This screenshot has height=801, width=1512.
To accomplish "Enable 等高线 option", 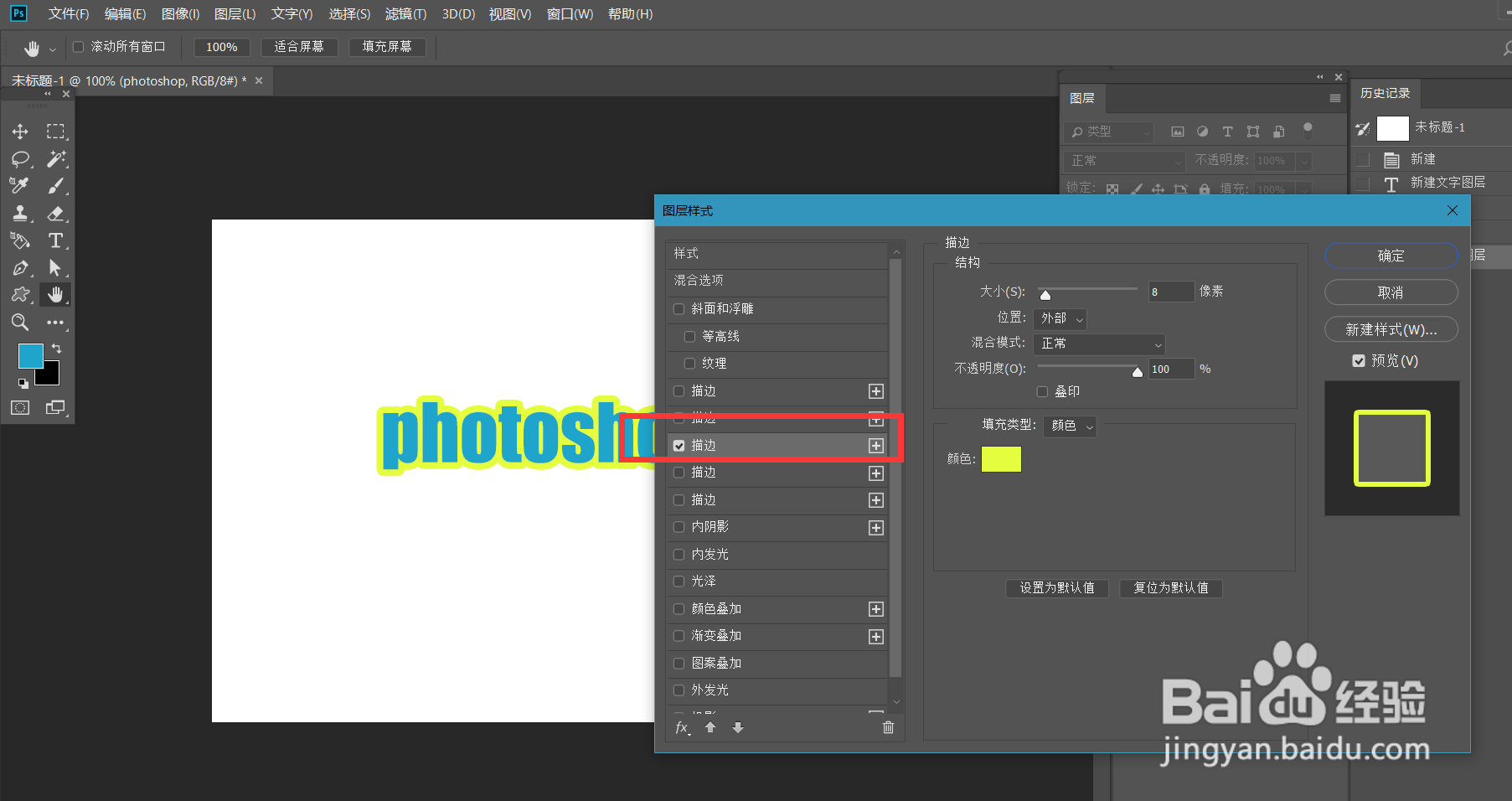I will [x=690, y=337].
